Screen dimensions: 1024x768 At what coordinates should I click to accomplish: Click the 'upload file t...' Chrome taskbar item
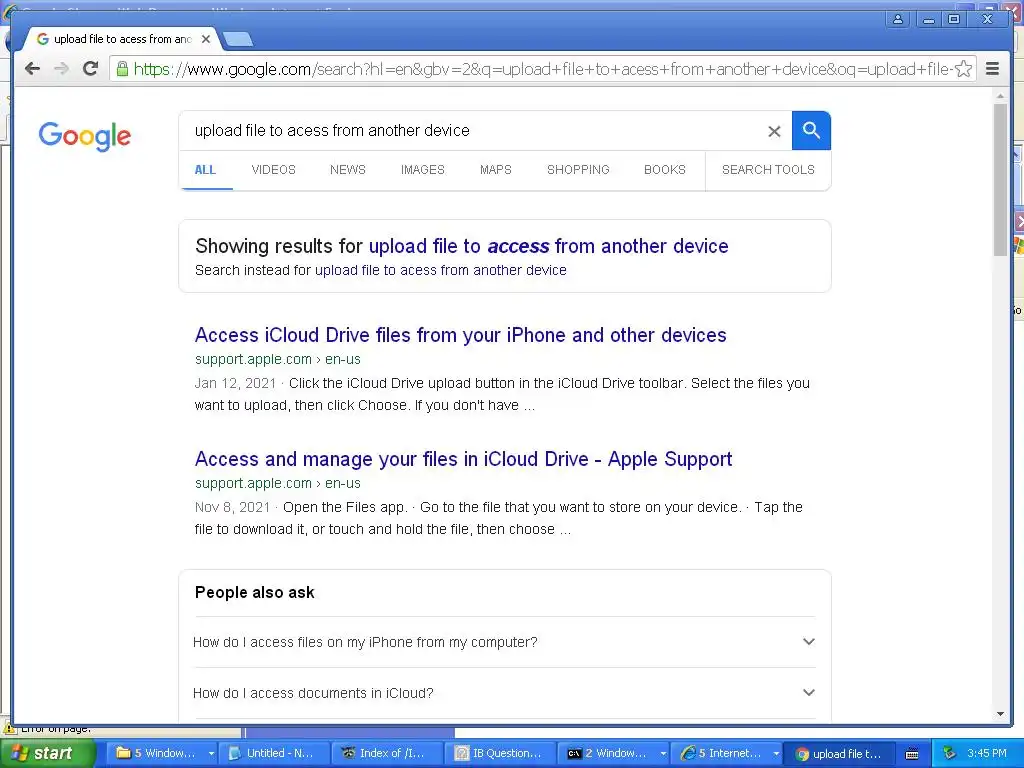[840, 754]
